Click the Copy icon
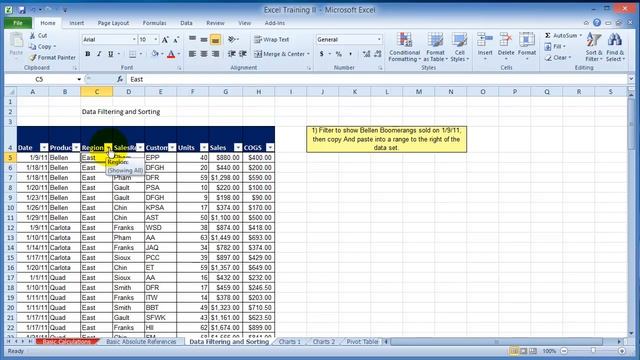 point(33,47)
